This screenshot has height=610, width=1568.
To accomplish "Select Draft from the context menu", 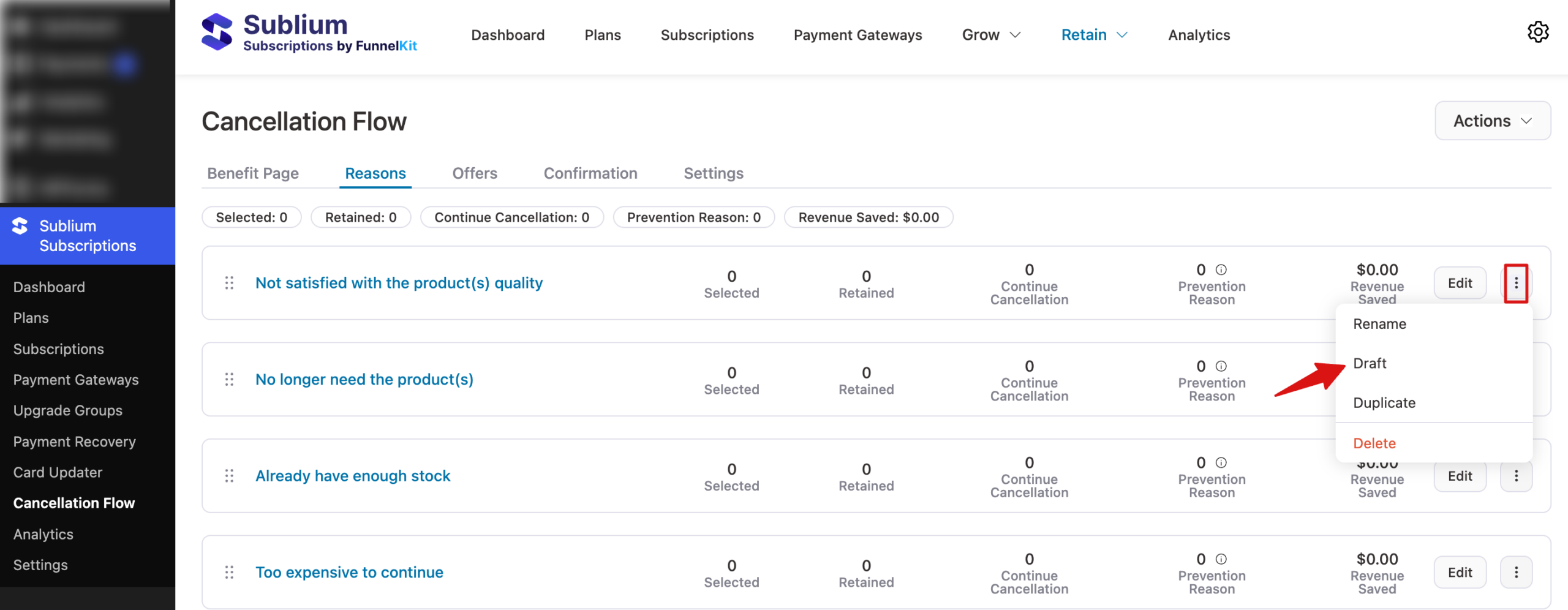I will point(1370,363).
